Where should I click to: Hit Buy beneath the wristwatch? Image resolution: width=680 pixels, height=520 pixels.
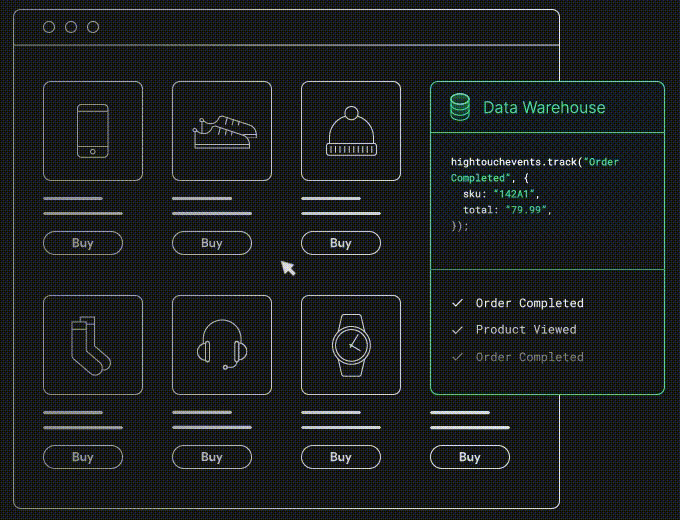[341, 457]
